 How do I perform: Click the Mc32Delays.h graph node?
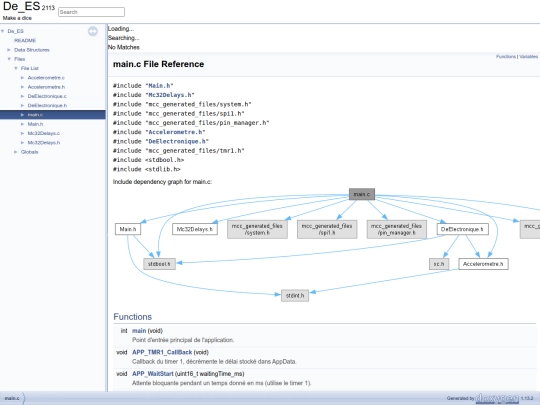(195, 229)
